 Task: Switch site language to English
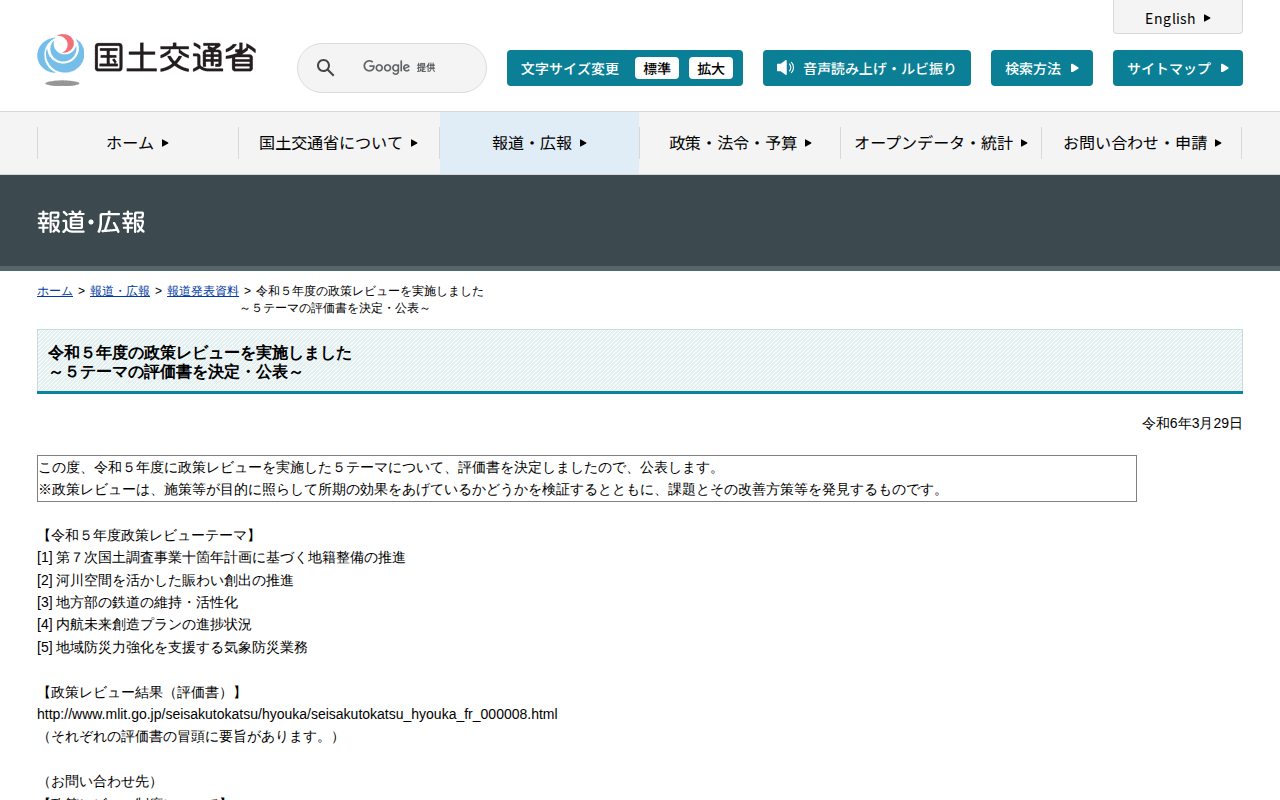[x=1177, y=18]
